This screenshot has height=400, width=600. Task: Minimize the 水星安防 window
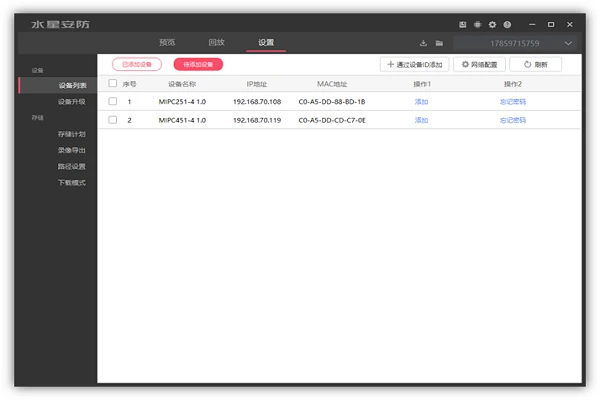coord(532,24)
